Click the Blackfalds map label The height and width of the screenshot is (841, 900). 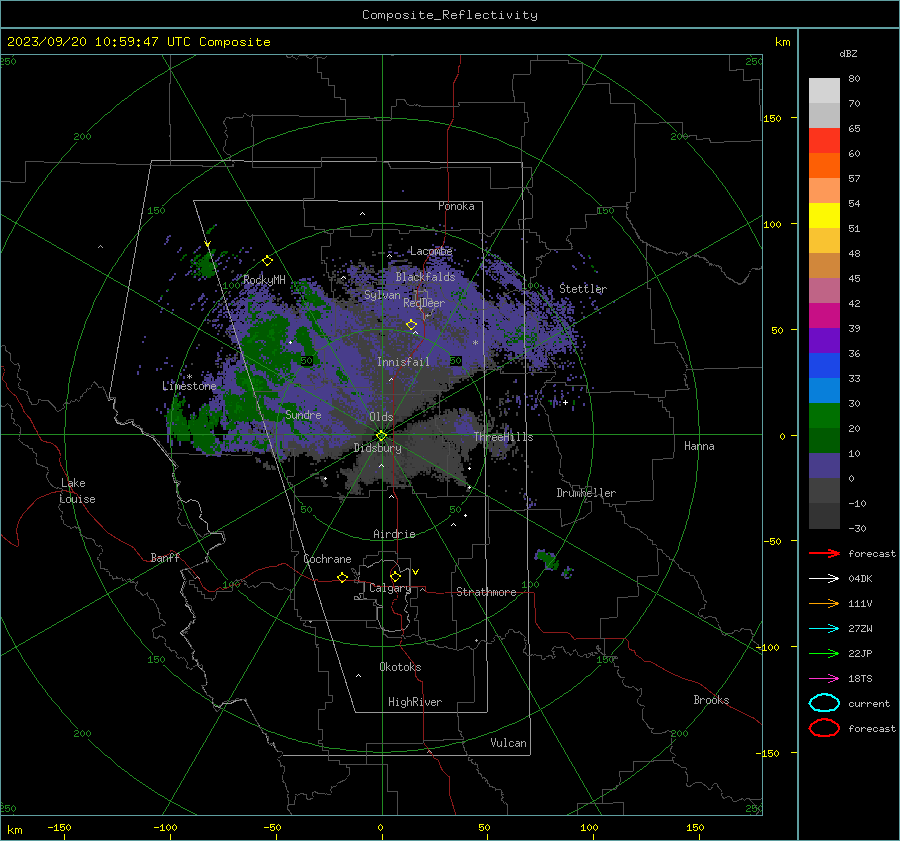coord(425,277)
